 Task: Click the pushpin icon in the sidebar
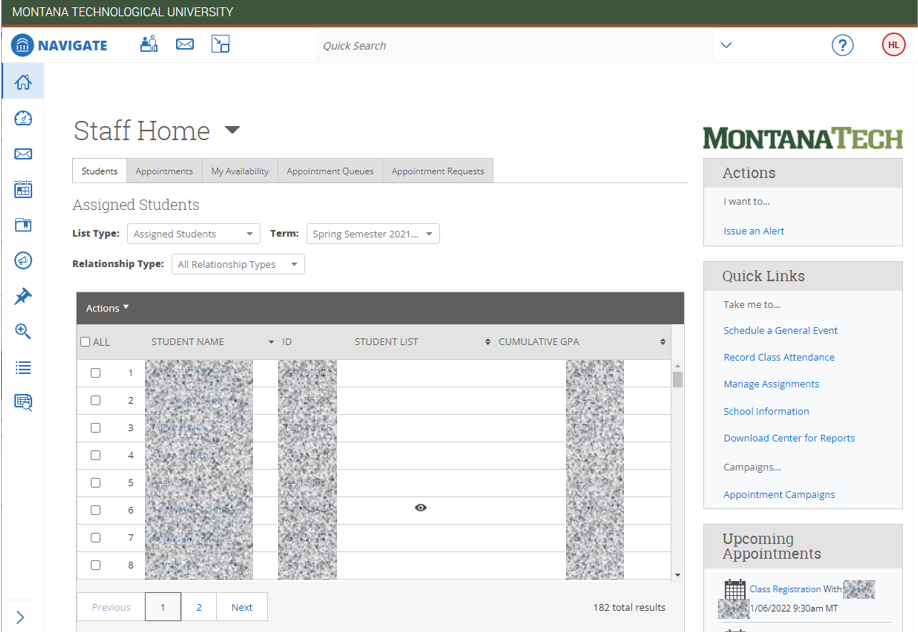23,296
